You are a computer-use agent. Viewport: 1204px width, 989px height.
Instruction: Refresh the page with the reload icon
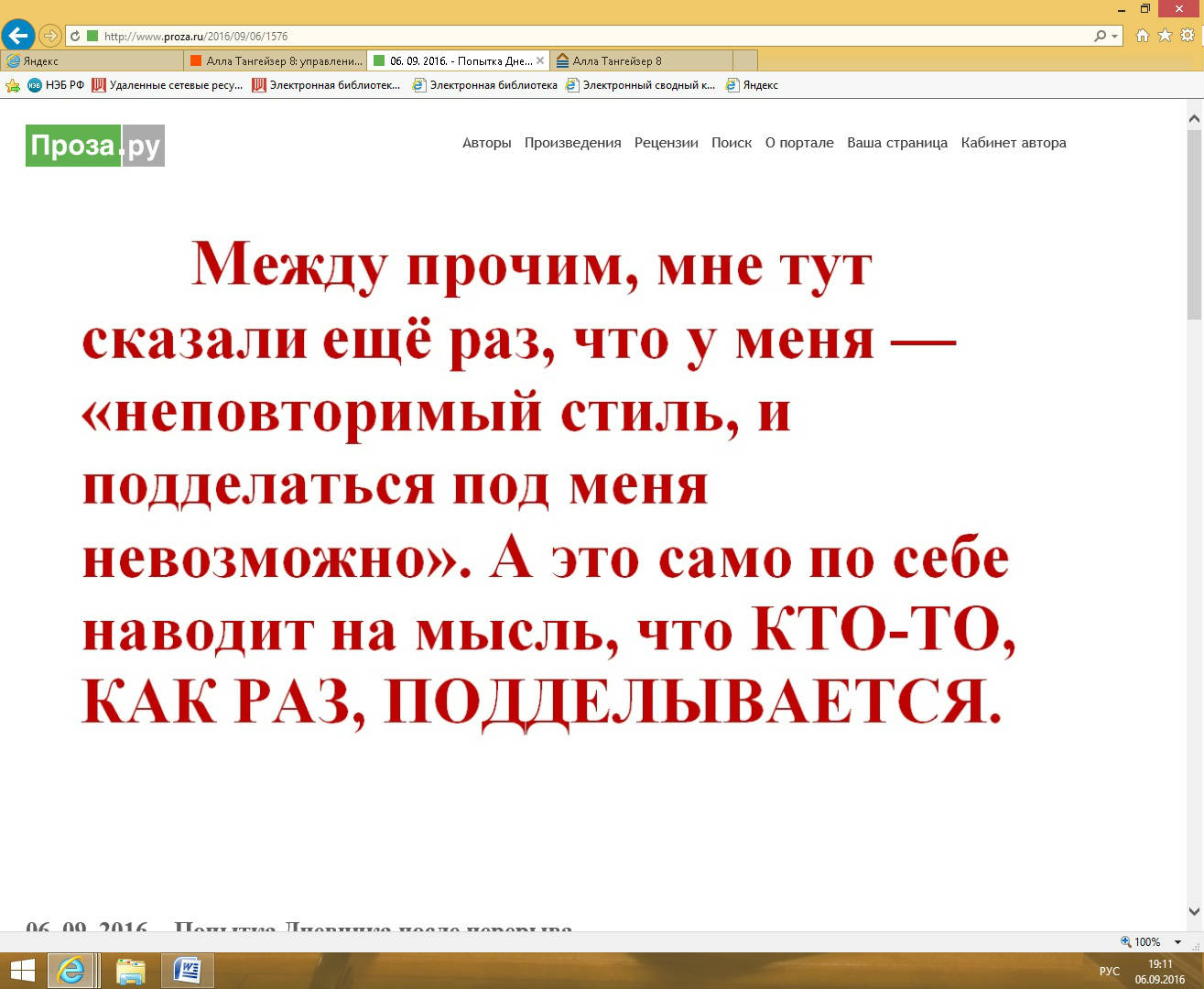75,37
